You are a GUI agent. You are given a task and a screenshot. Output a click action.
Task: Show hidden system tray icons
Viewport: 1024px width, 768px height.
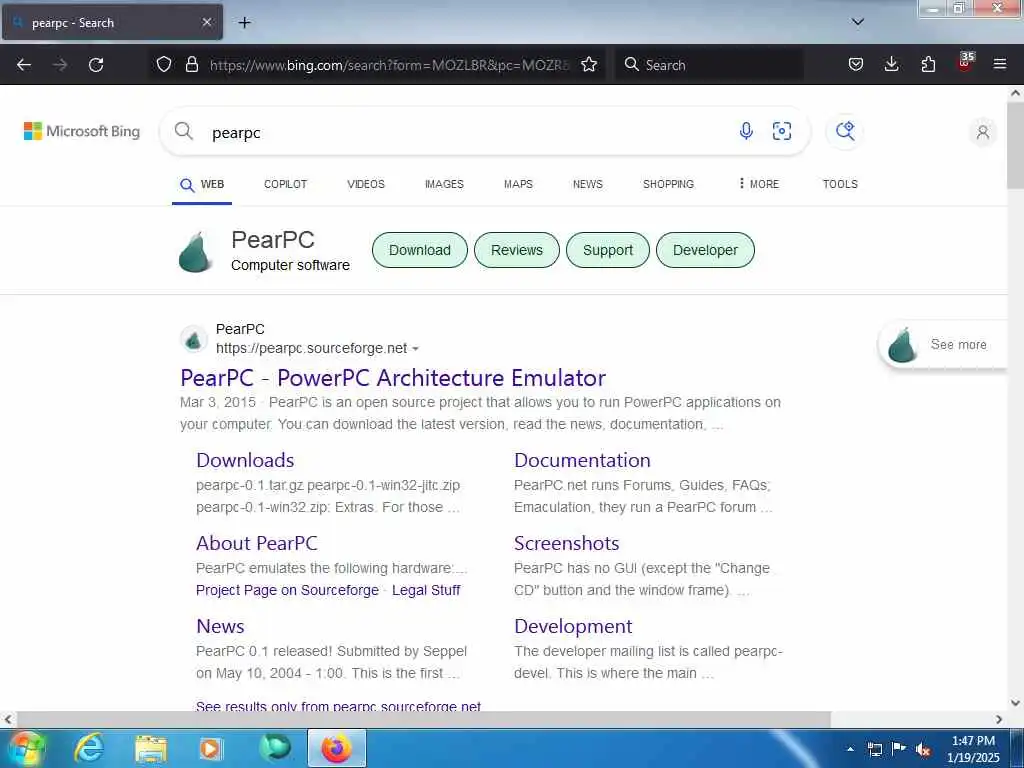pyautogui.click(x=850, y=748)
